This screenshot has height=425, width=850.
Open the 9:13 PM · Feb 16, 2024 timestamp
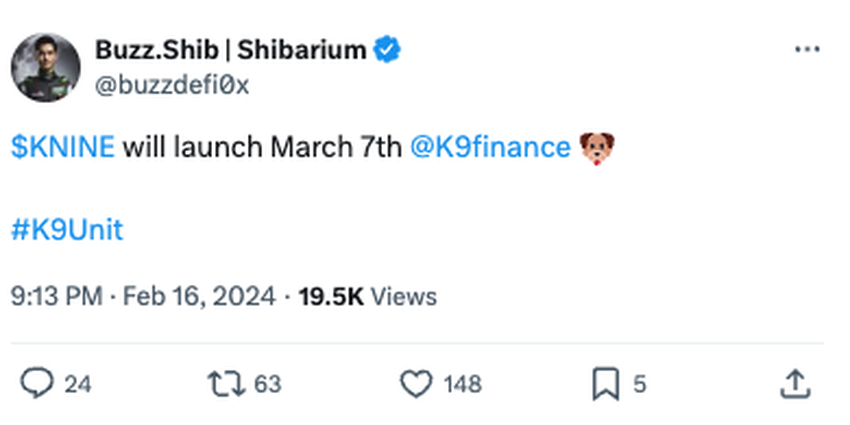point(143,296)
